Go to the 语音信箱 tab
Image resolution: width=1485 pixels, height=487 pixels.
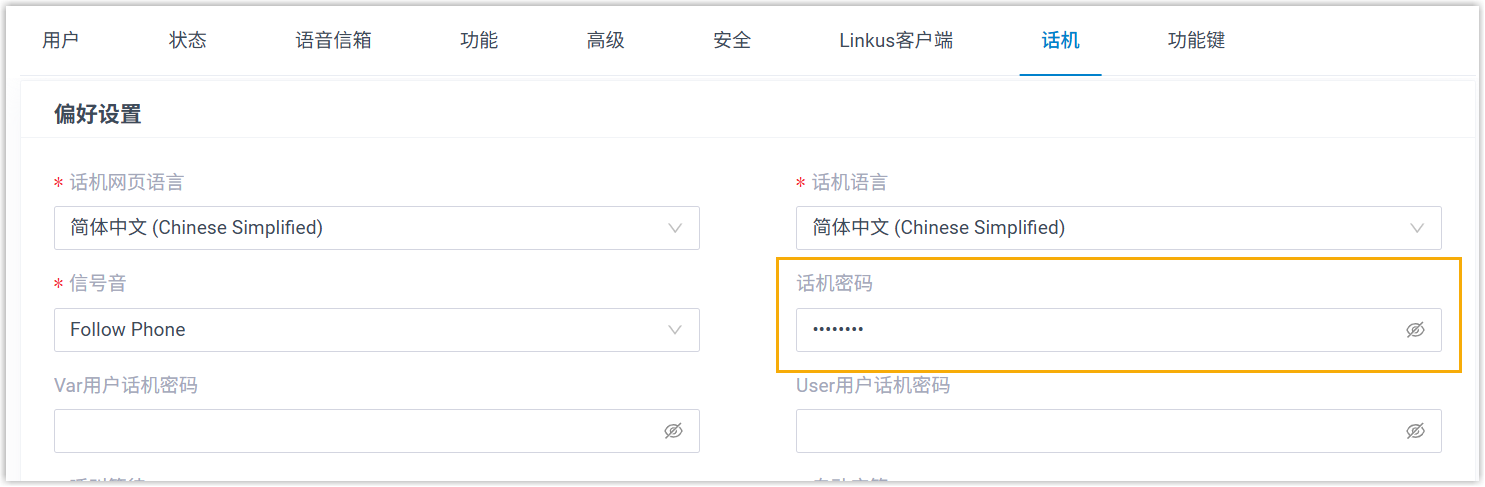click(334, 41)
